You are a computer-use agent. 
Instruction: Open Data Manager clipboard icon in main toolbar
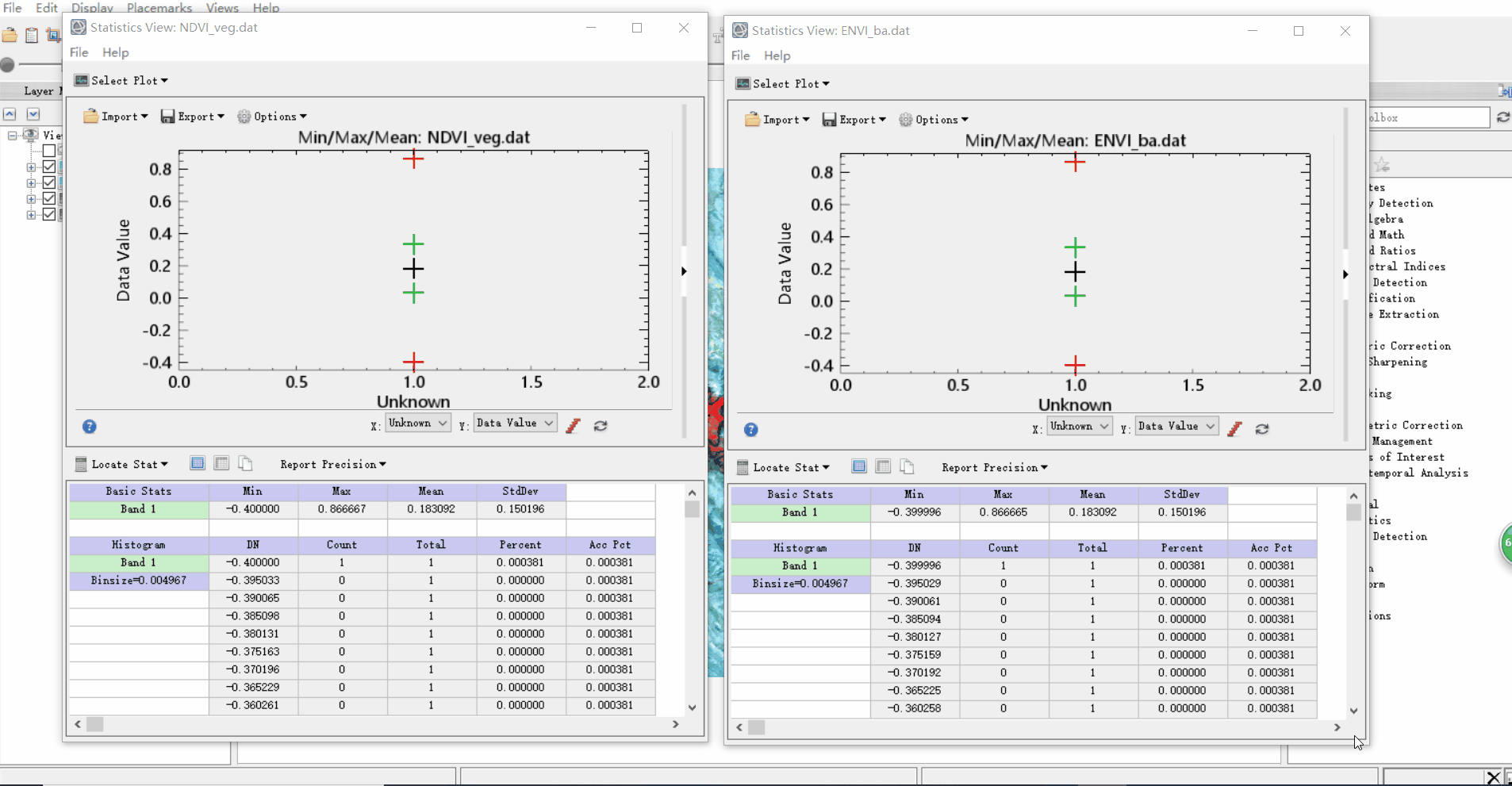(x=32, y=35)
